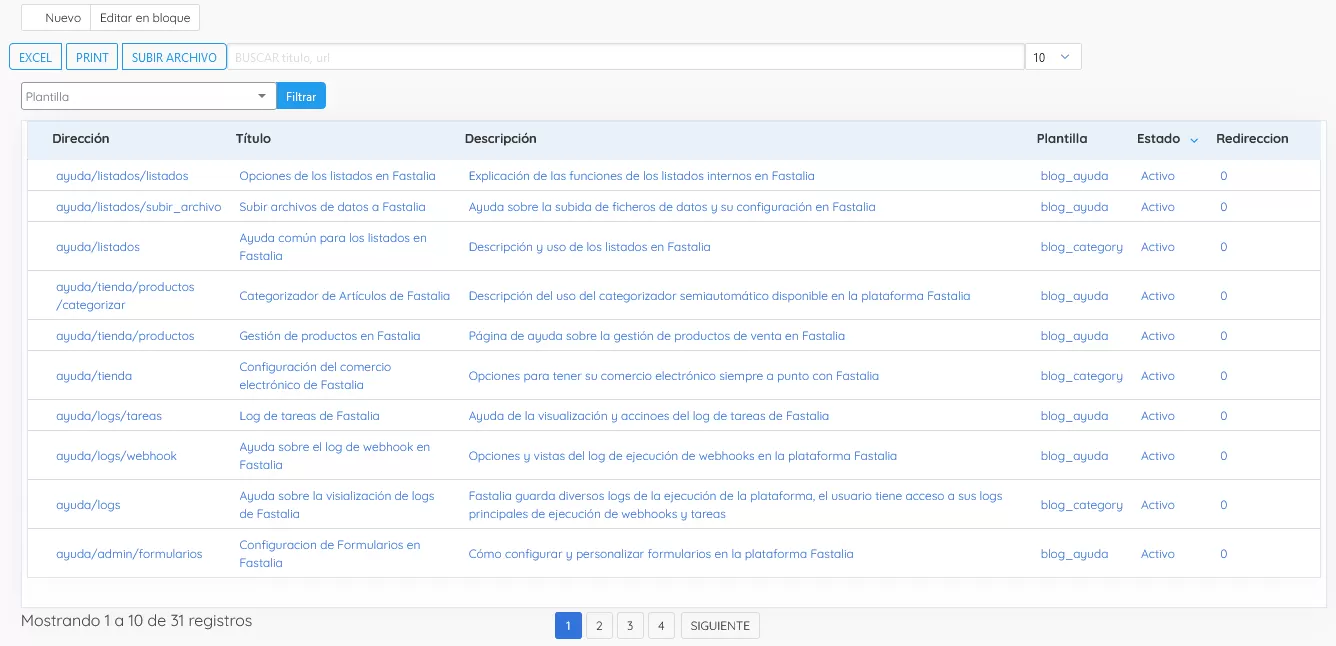Click the sort arrow beside Estado header
Viewport: 1336px width, 646px height.
1194,140
